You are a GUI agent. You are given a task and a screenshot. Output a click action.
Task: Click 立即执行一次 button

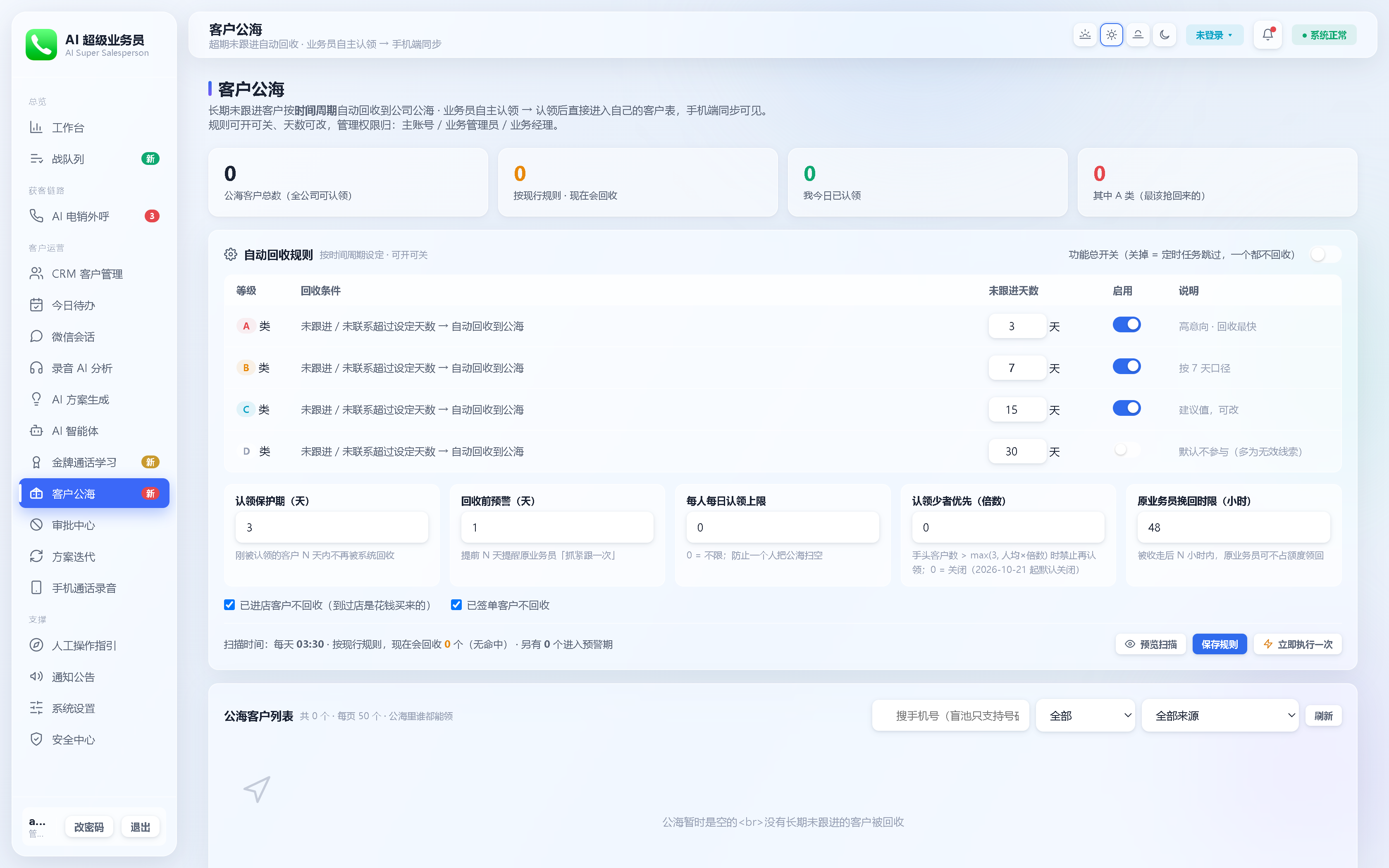[1298, 645]
